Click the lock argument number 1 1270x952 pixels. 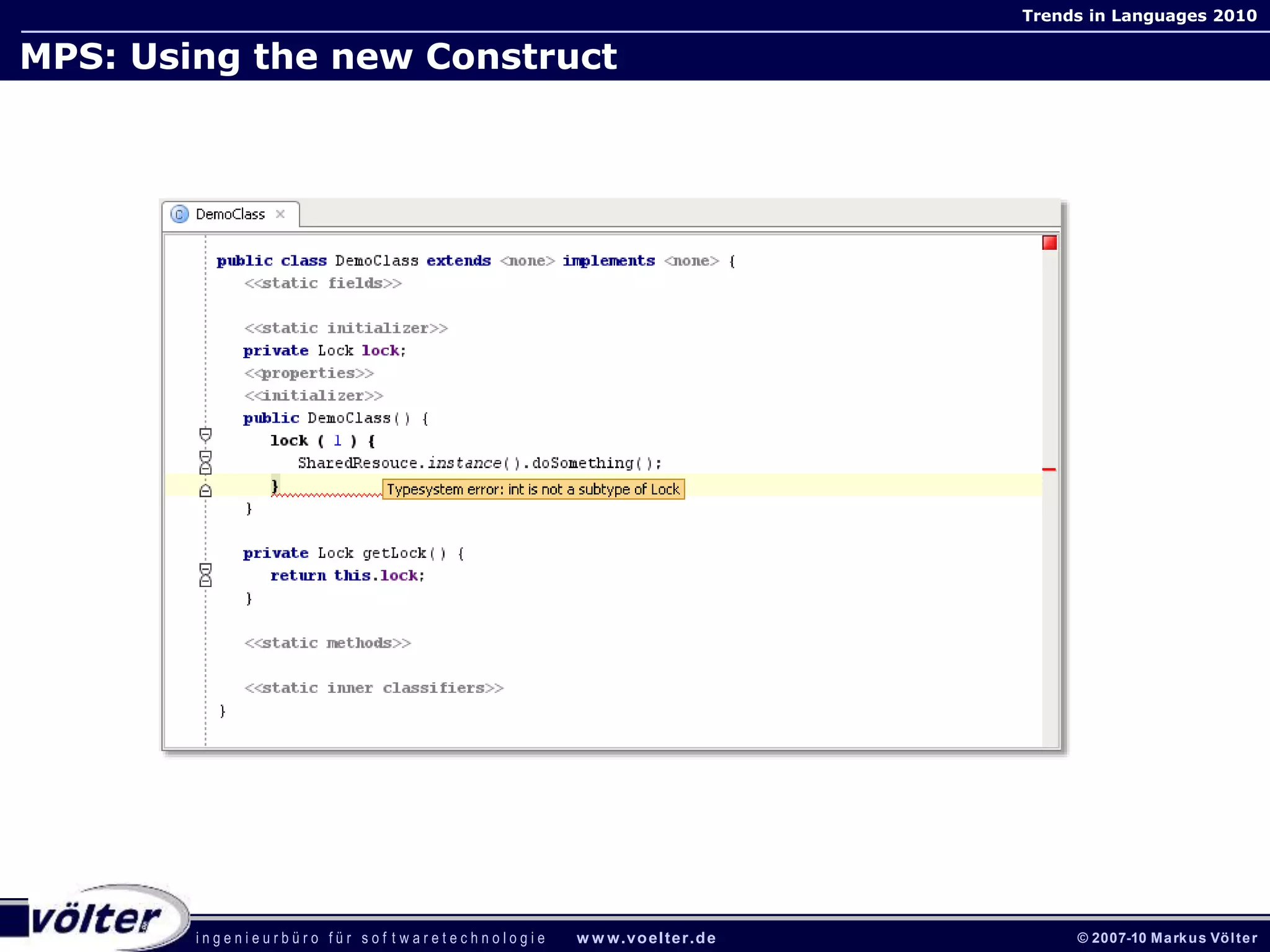[x=337, y=441]
